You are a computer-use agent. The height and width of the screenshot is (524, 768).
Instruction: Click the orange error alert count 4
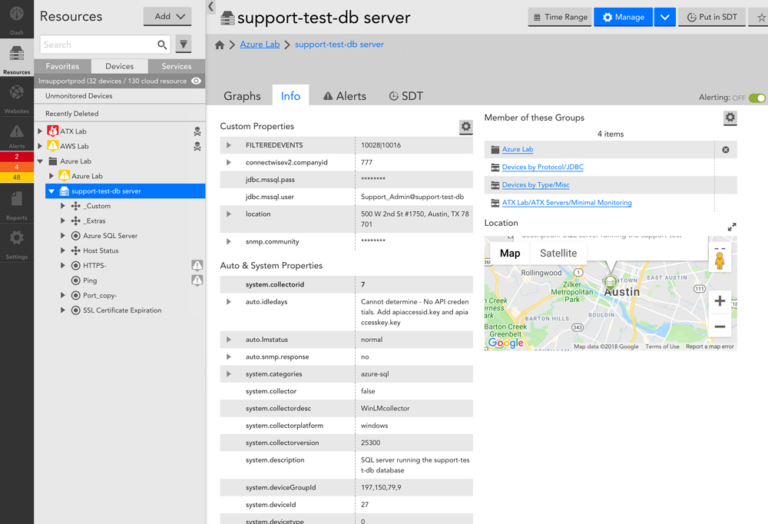(17, 167)
